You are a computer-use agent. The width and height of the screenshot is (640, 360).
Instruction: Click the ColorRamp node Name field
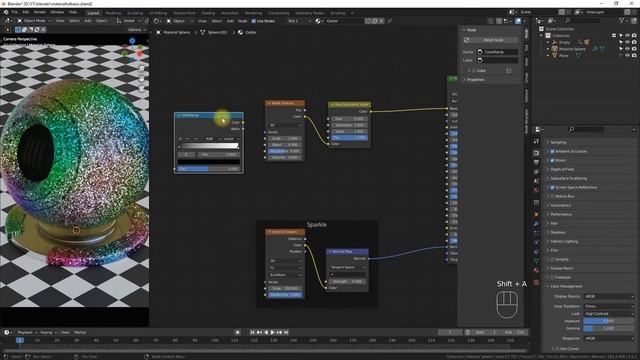(498, 52)
